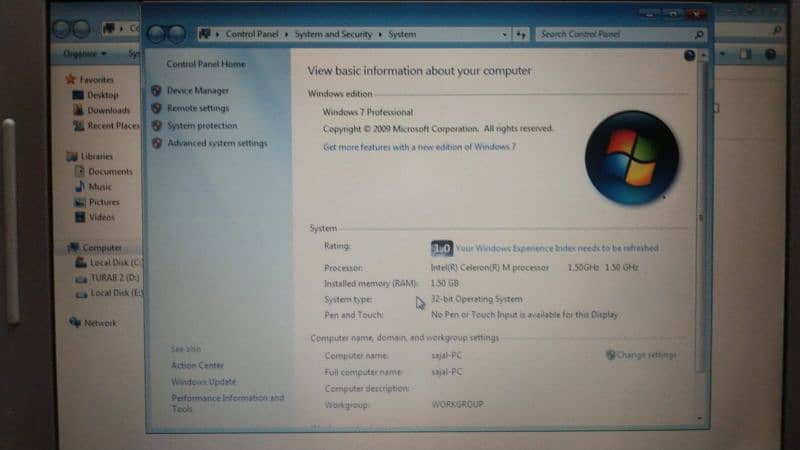Viewport: 800px width, 450px height.
Task: Click the Pictures library icon
Action: [80, 202]
